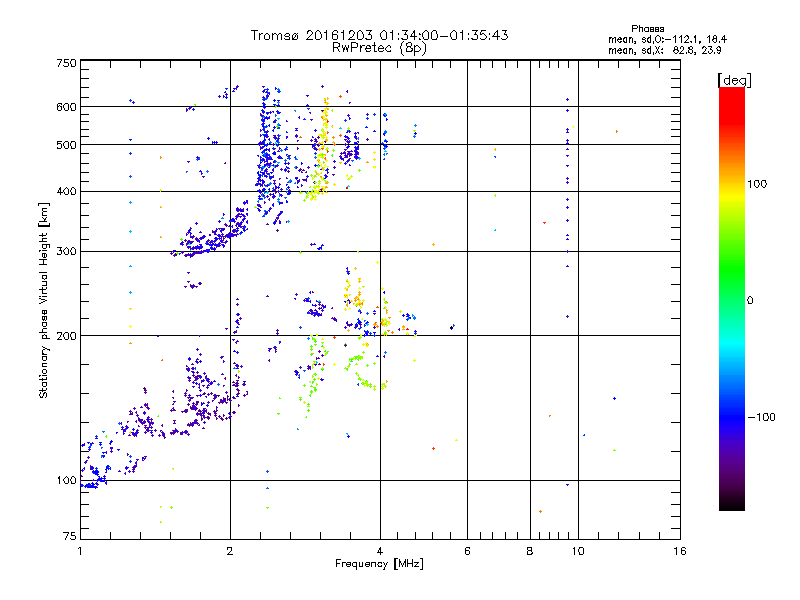
Task: Select the 'mean, sd,X: 82.8, 23.9' line
Action: [664, 50]
